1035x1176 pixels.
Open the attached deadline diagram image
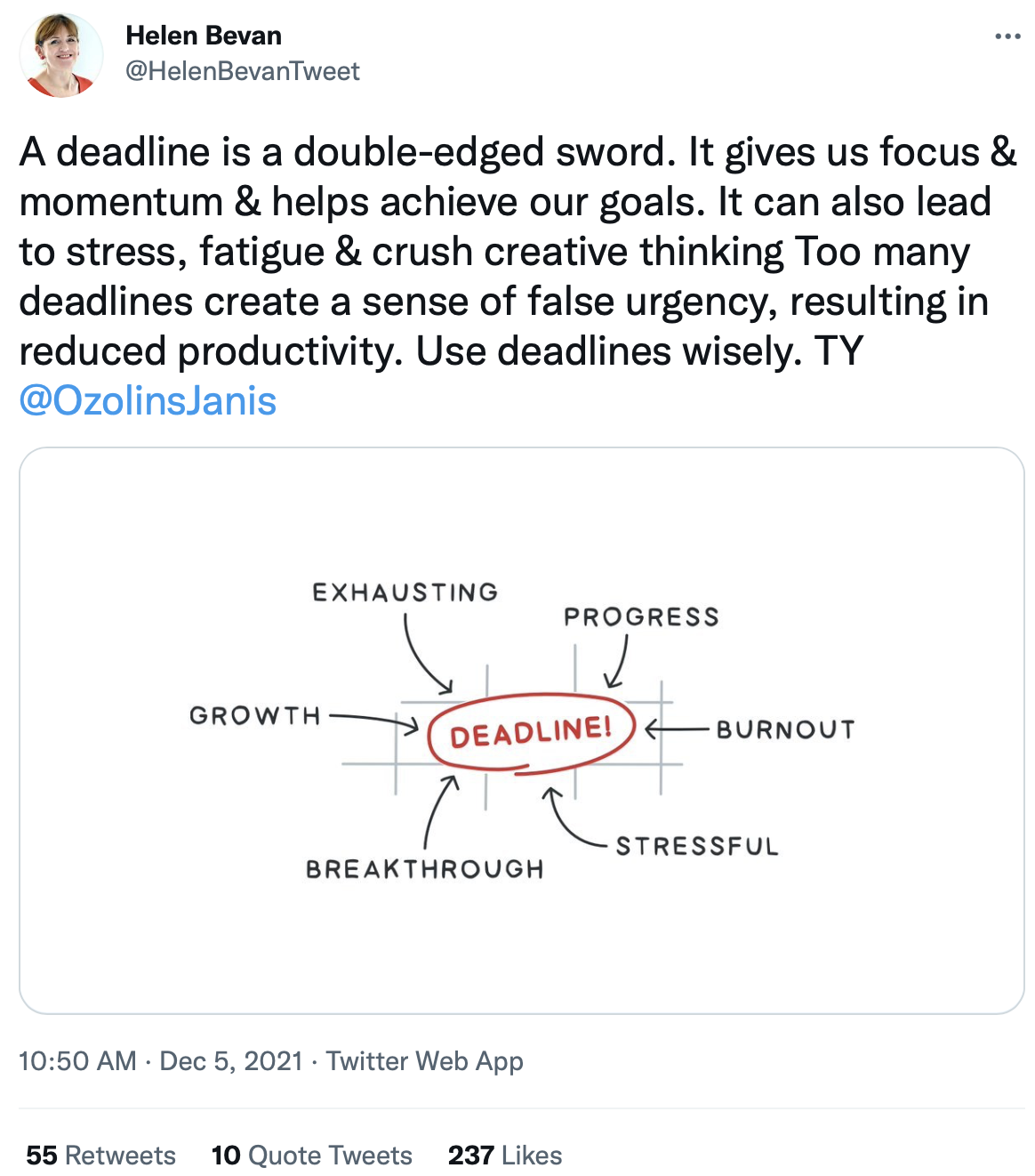(522, 730)
